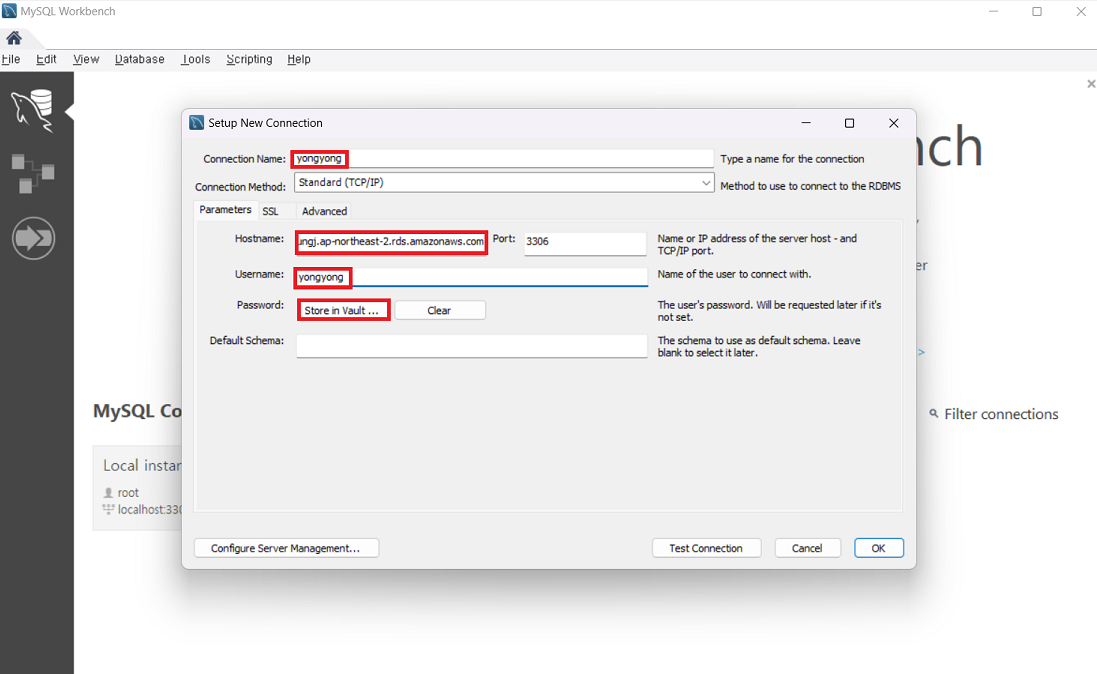Open the Tools menu
1097x674 pixels.
point(196,59)
